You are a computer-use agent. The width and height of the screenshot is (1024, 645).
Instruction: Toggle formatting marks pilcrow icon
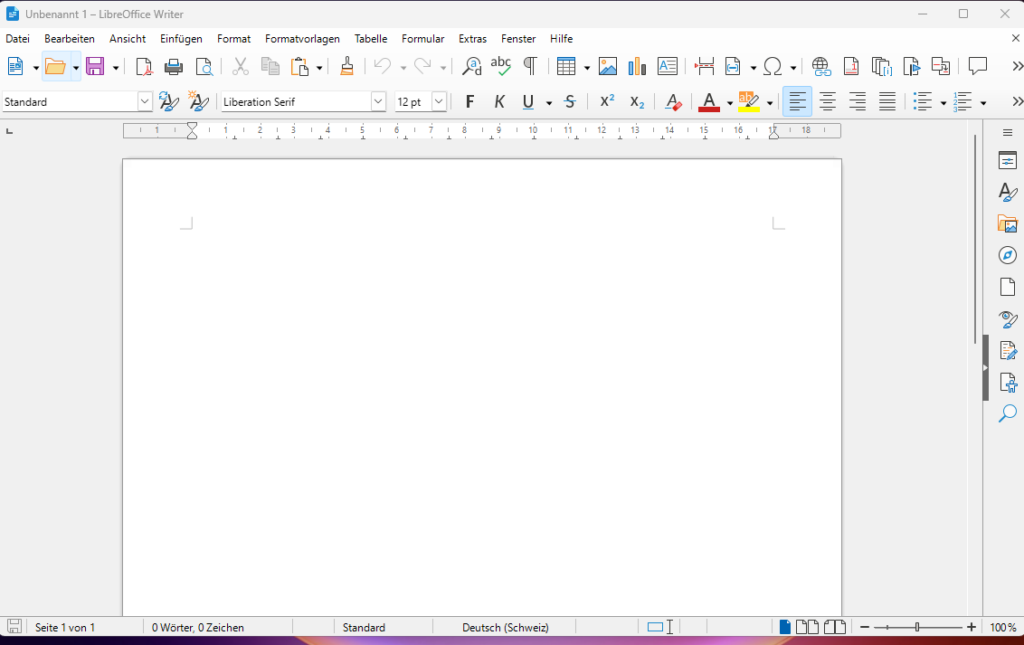pyautogui.click(x=530, y=67)
